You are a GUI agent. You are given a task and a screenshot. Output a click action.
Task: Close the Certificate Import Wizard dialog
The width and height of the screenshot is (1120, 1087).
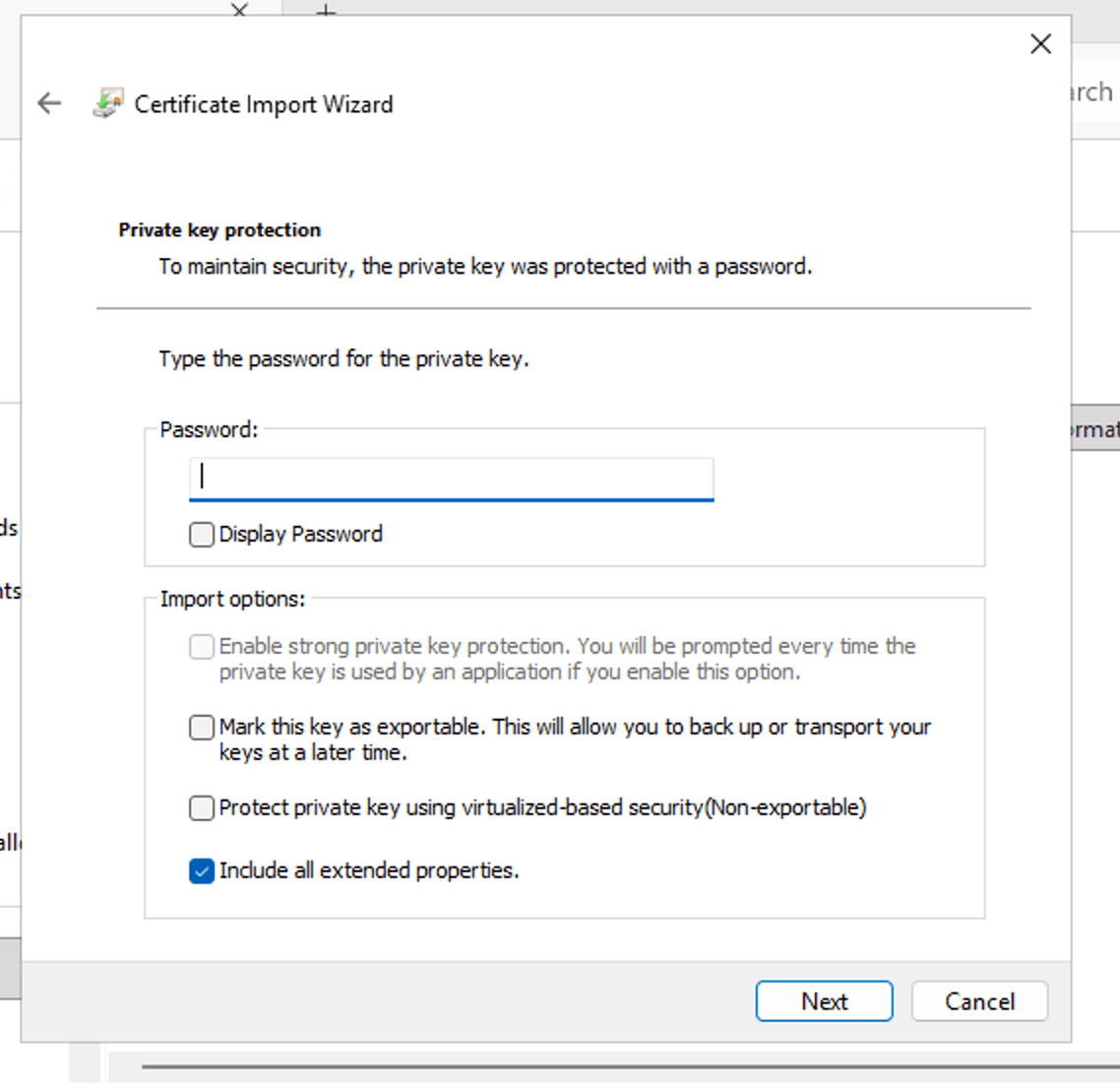click(x=1040, y=43)
